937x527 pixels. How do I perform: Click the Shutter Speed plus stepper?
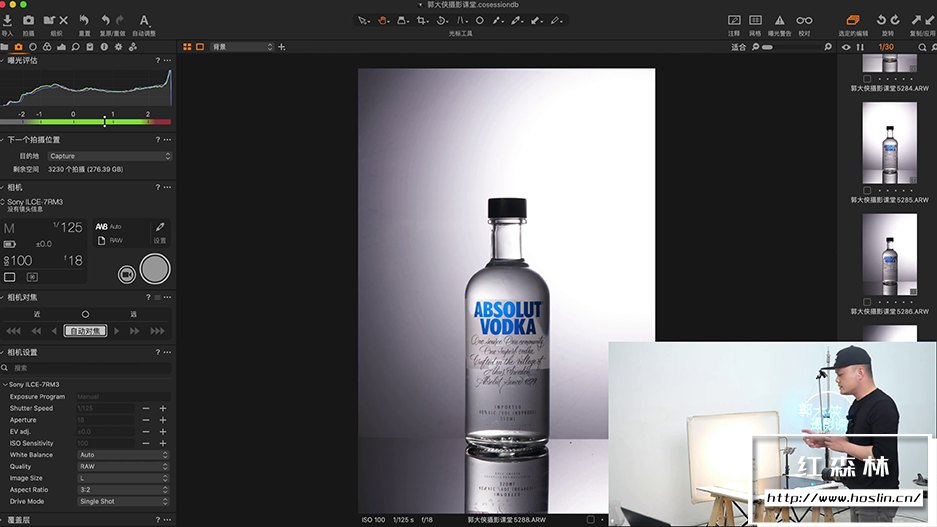pos(163,408)
